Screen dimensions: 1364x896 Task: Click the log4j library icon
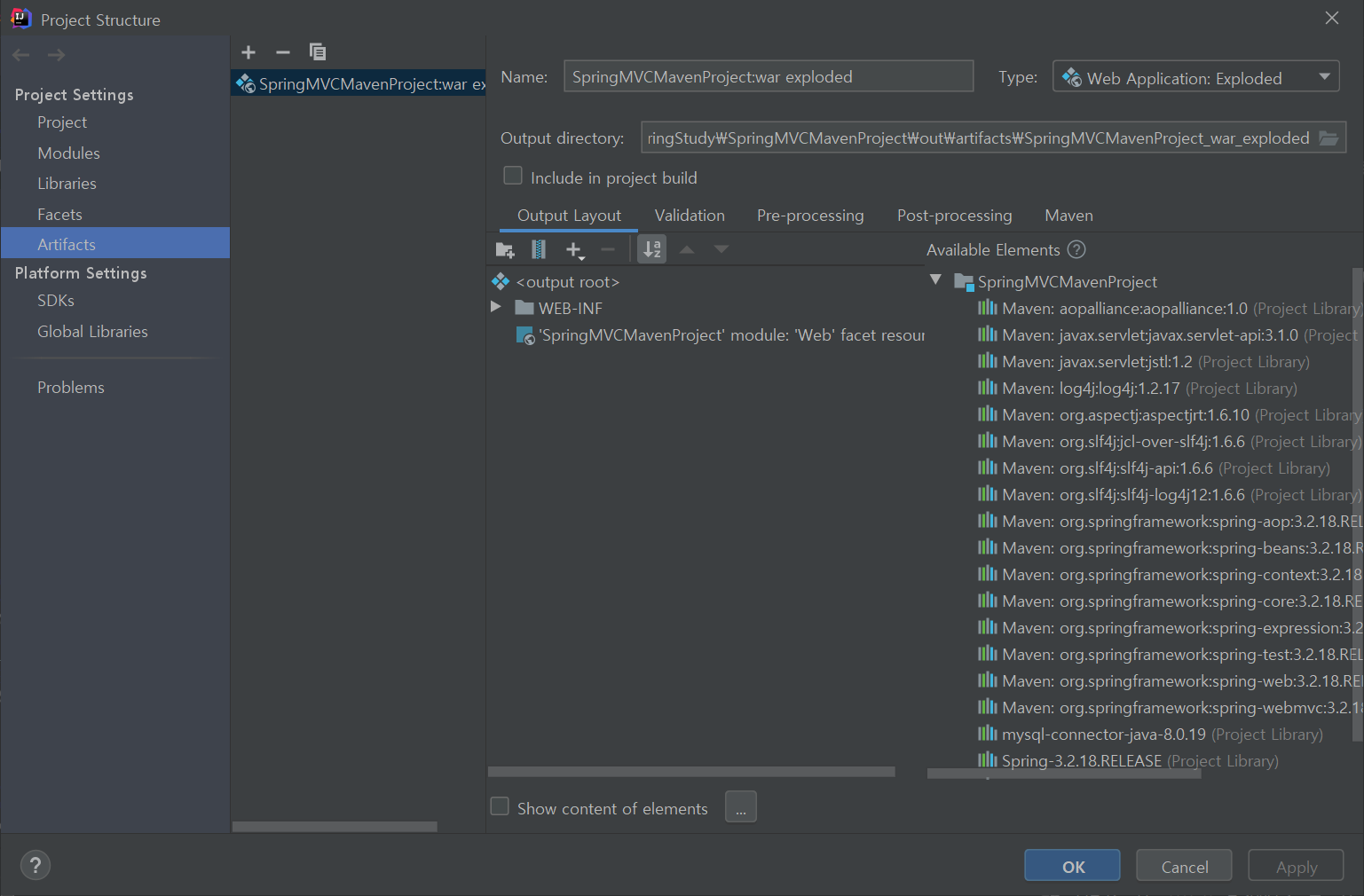[x=987, y=388]
